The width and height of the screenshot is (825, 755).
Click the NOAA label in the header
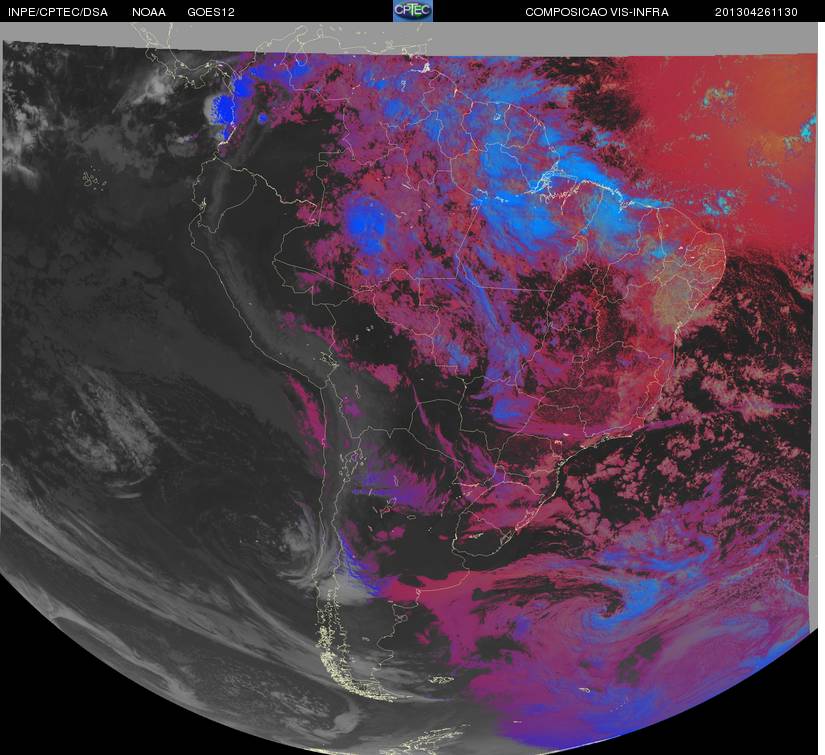[149, 12]
